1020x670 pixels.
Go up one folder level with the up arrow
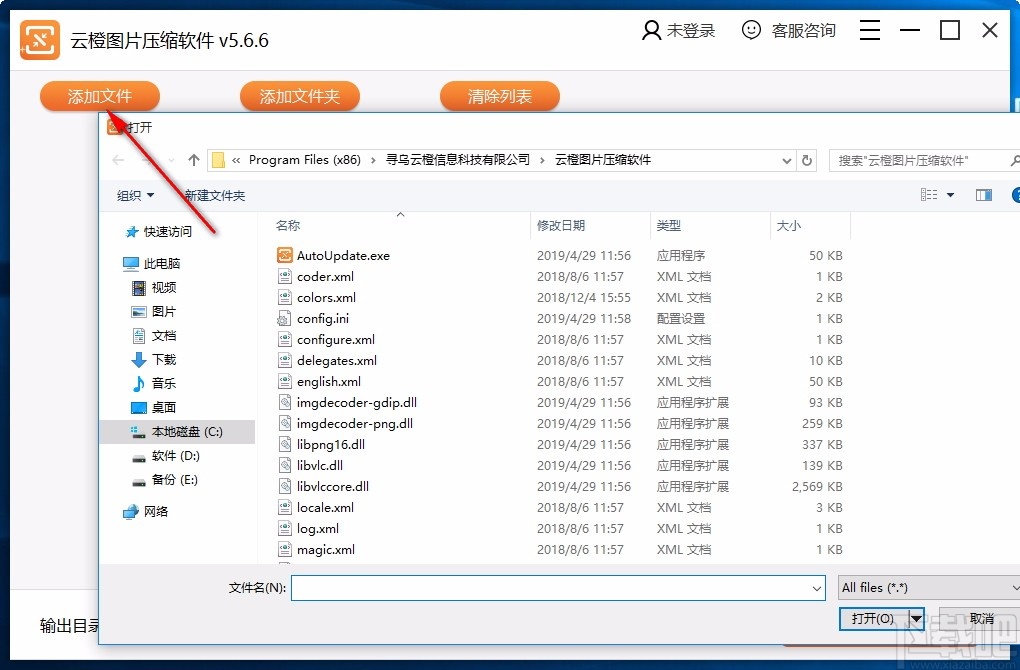tap(192, 160)
